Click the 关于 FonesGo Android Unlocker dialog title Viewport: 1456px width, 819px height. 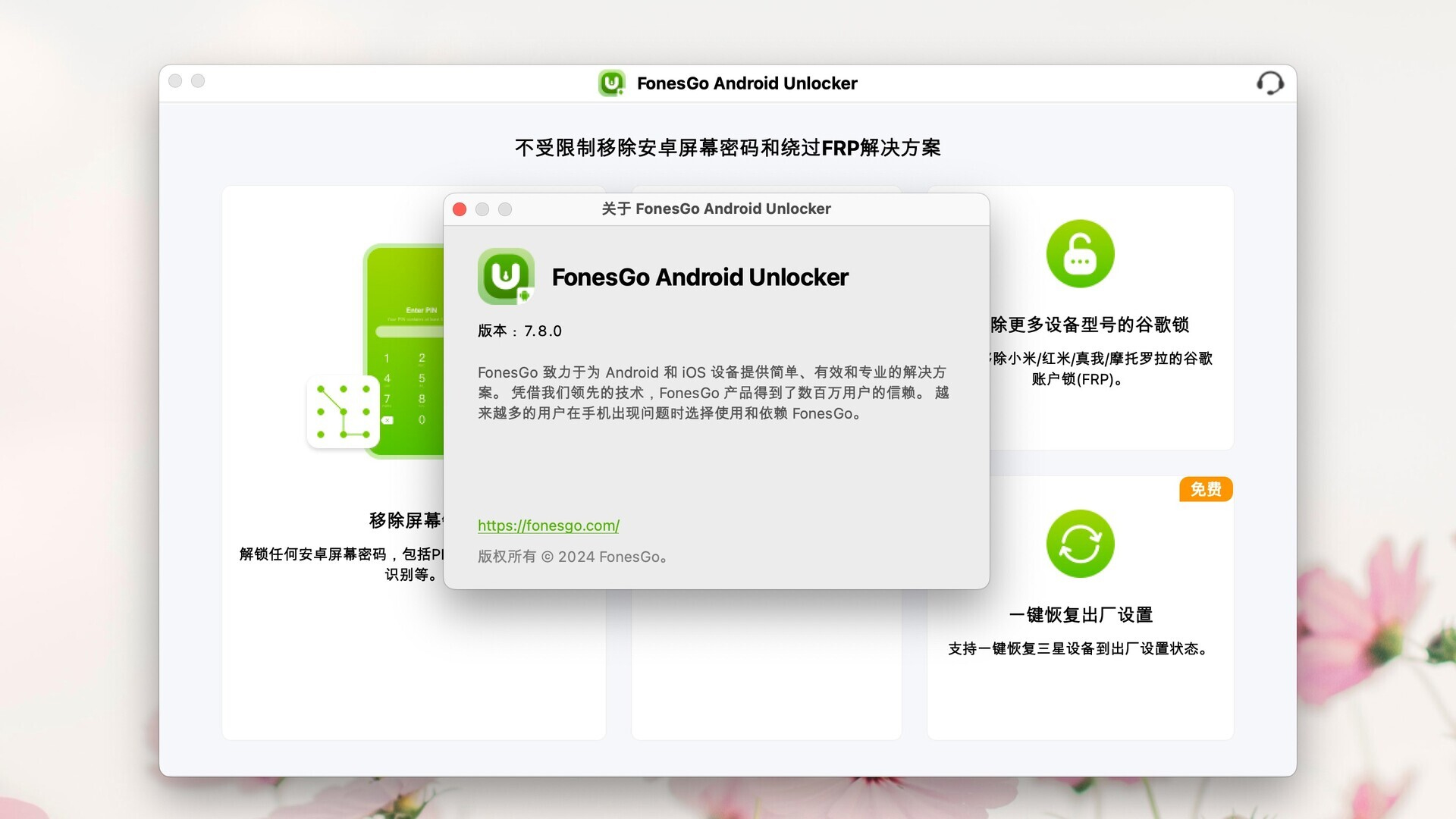click(716, 209)
